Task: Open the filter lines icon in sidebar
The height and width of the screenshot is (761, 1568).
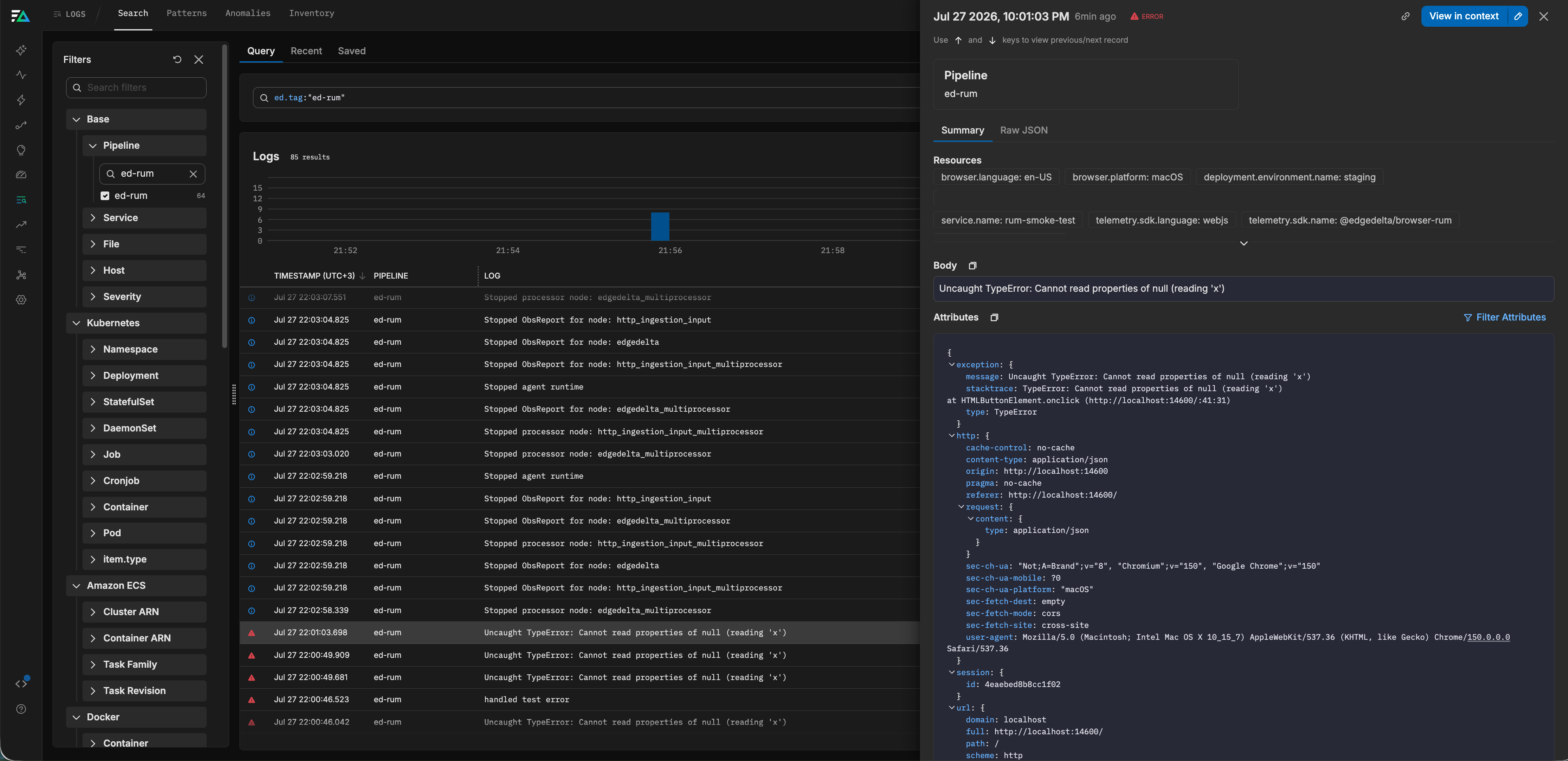Action: [21, 249]
